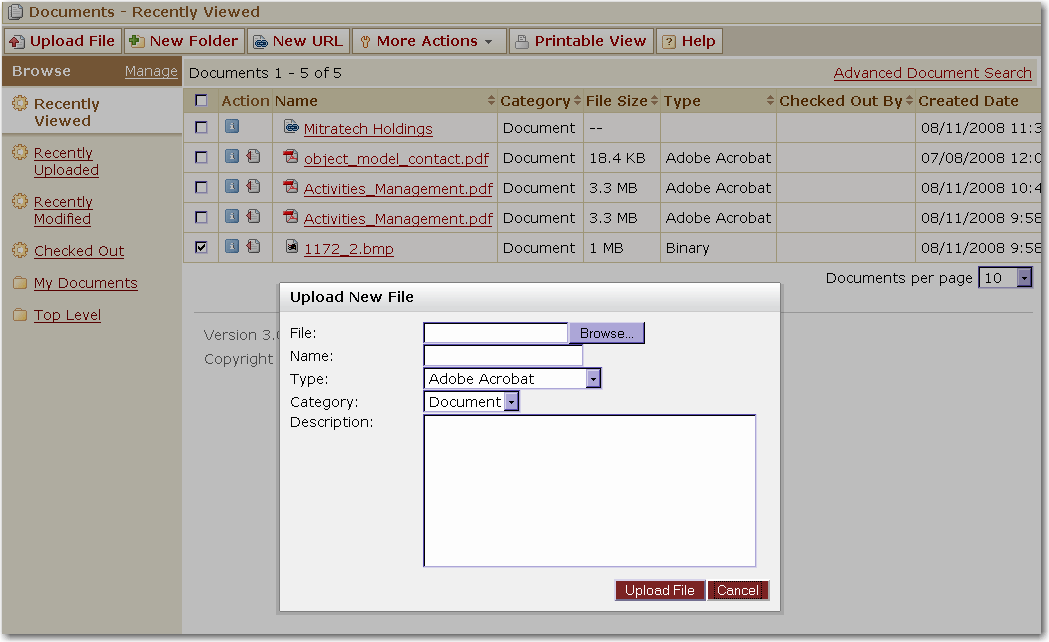Screen dimensions: 1049x642
Task: Open the 1172_2.bmp file link
Action: [x=349, y=249]
